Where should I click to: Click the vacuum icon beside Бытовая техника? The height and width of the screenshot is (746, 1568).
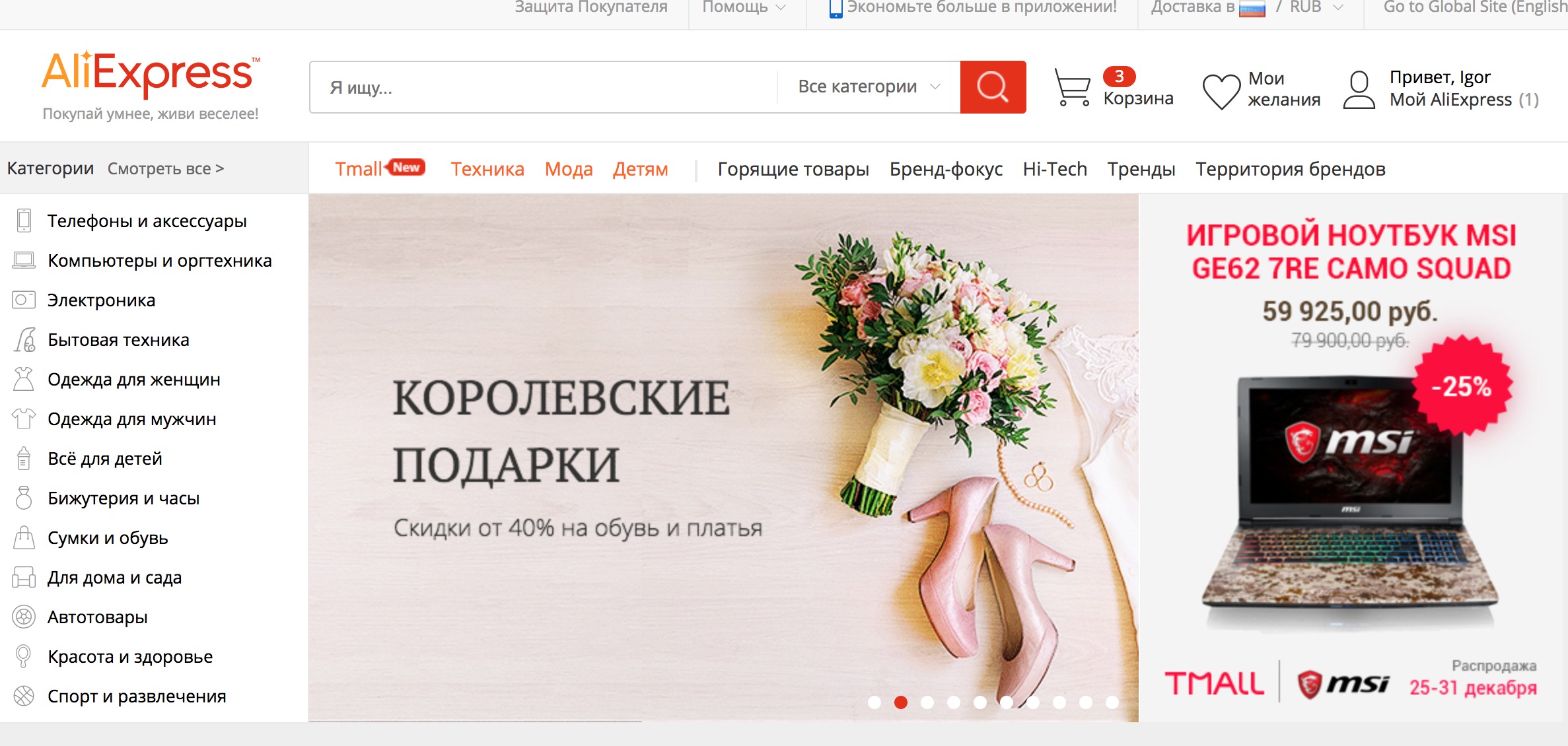[x=24, y=339]
